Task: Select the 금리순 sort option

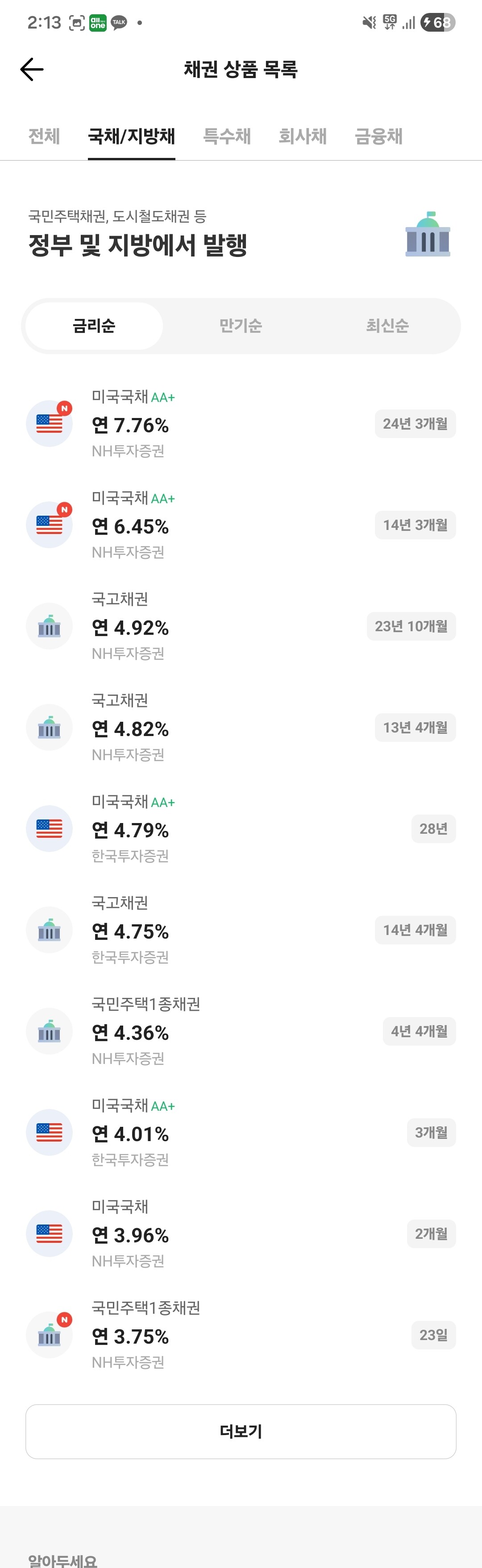Action: [x=95, y=326]
